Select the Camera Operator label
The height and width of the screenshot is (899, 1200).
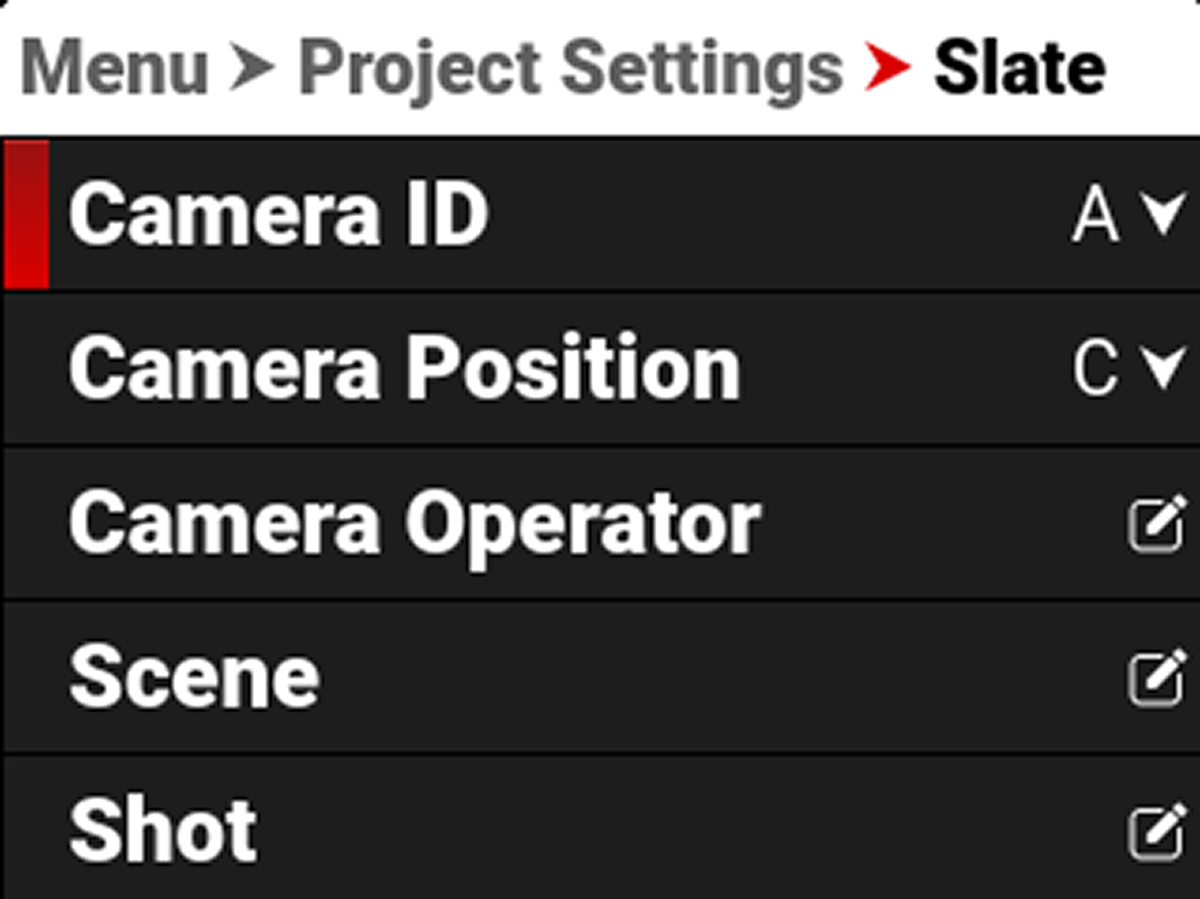[414, 523]
